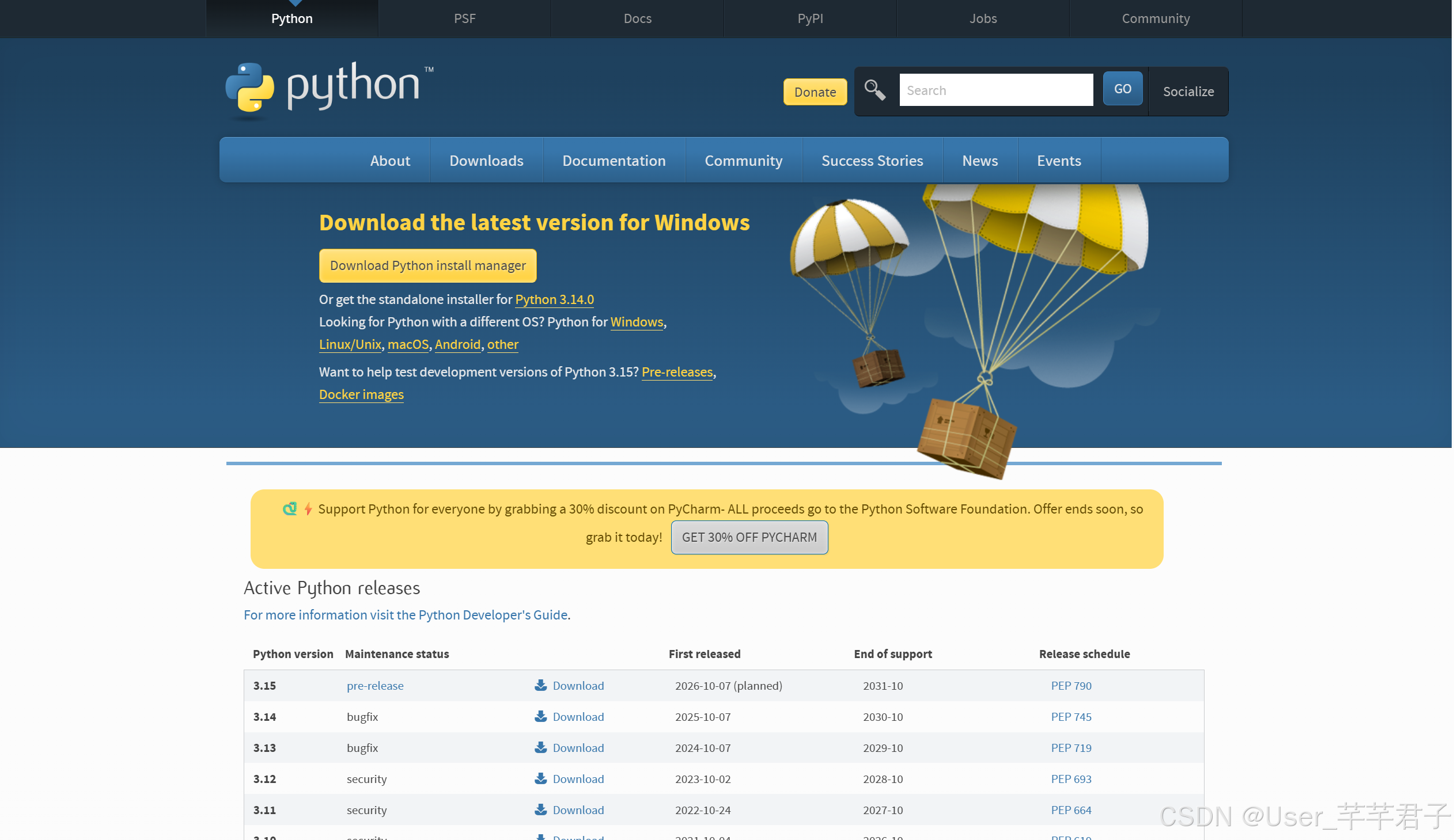Follow the other platforms link
The height and width of the screenshot is (840, 1454).
point(502,345)
